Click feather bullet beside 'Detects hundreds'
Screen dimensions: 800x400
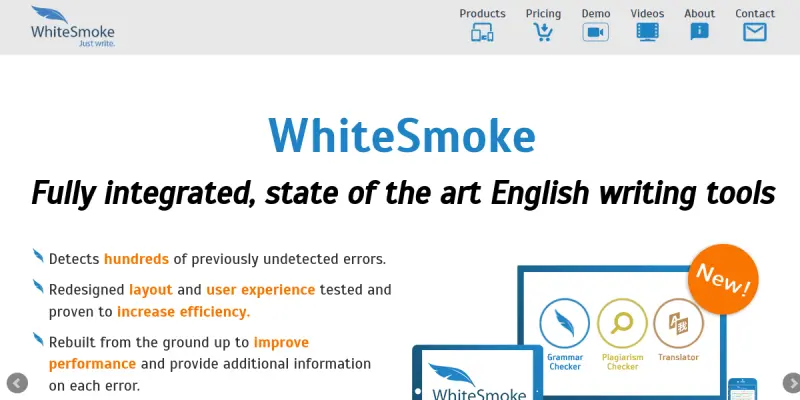(x=38, y=256)
